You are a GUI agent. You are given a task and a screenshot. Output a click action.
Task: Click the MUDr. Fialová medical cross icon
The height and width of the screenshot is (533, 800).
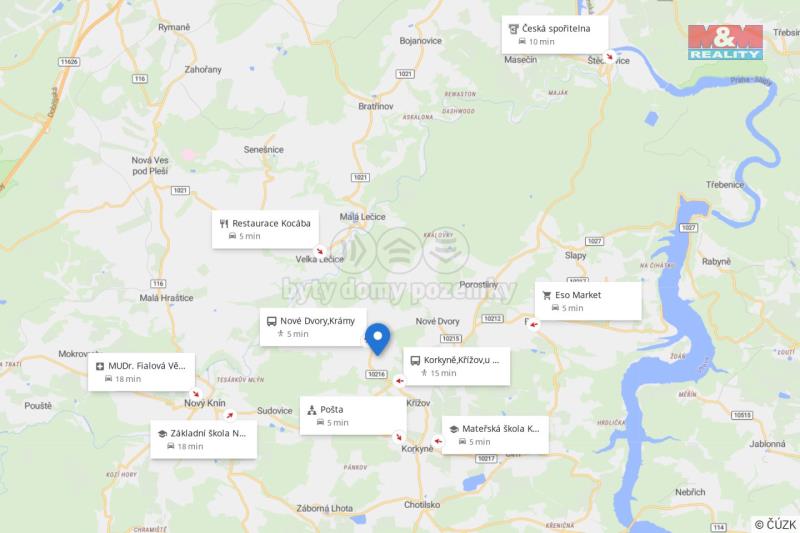(99, 366)
